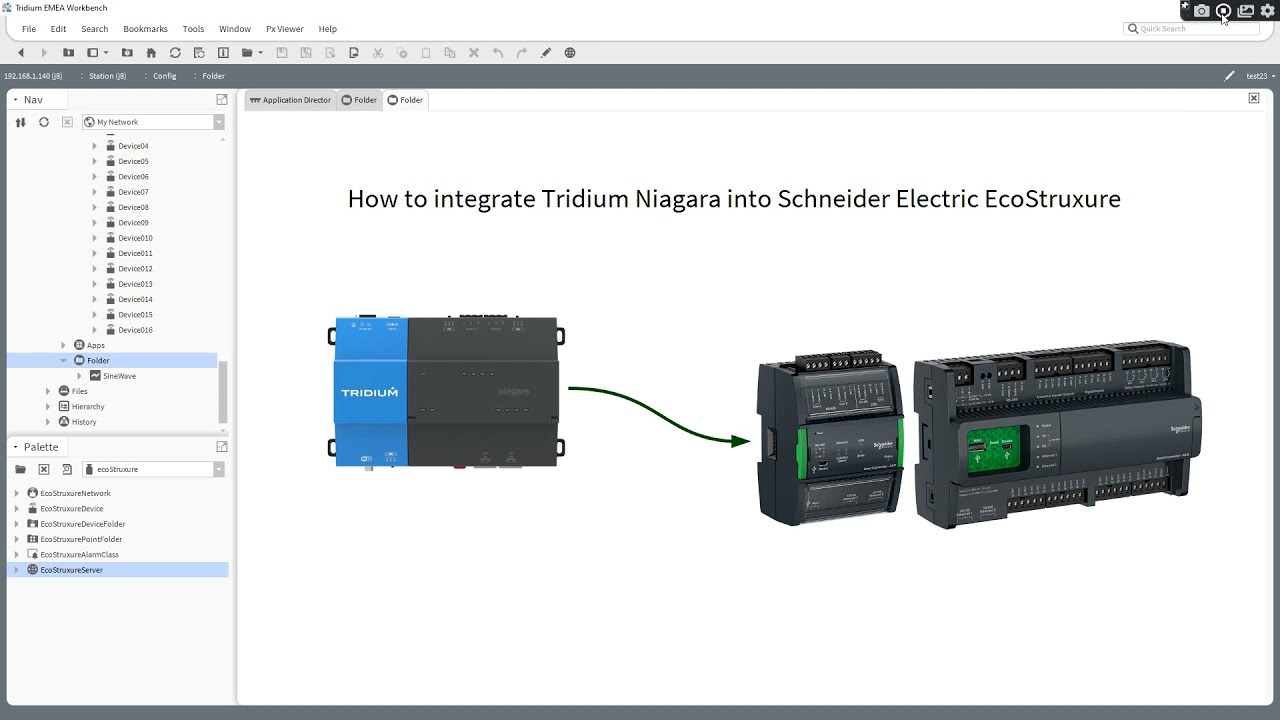Open the File menu
1280x720 pixels.
pyautogui.click(x=29, y=29)
